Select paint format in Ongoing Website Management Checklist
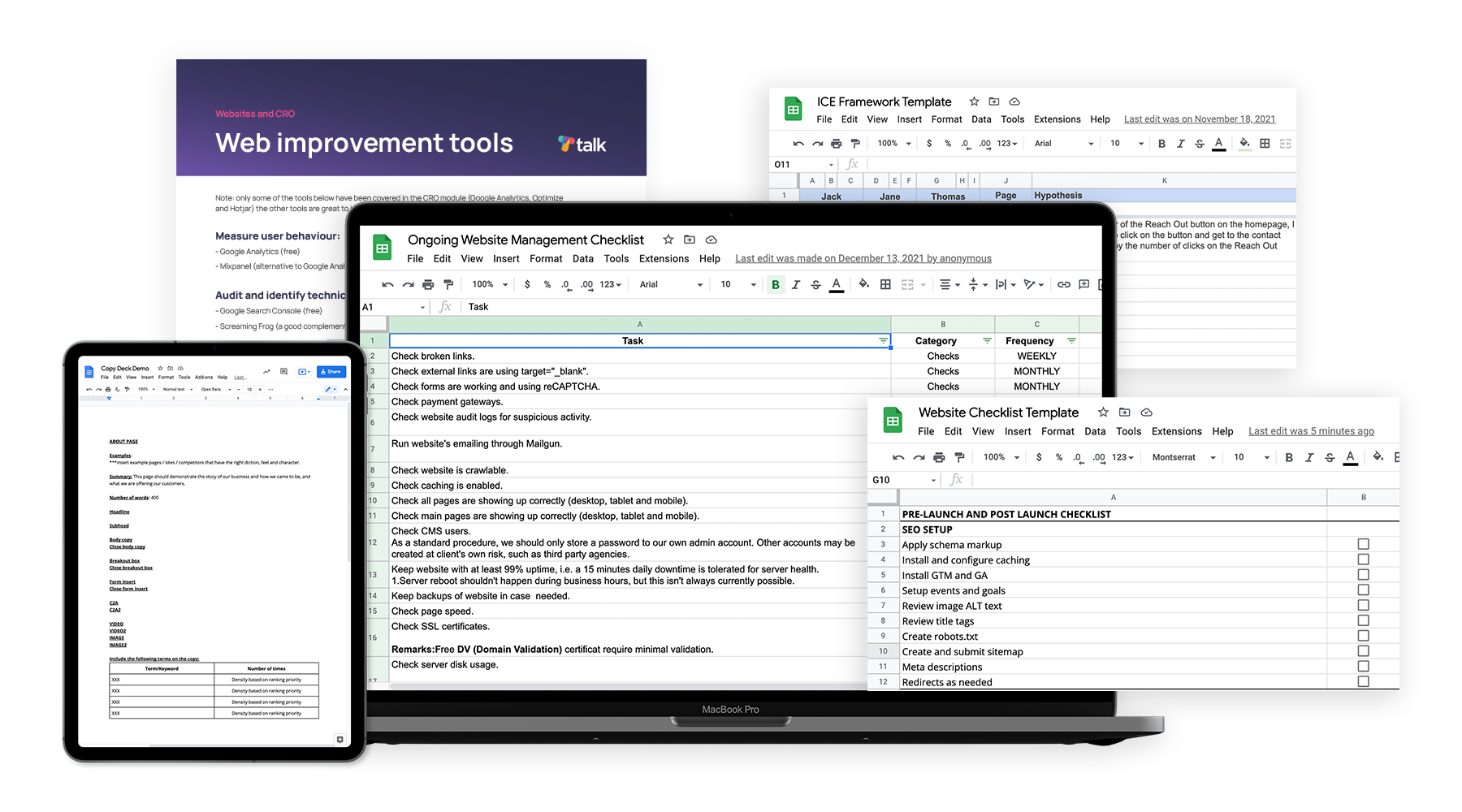 448,285
